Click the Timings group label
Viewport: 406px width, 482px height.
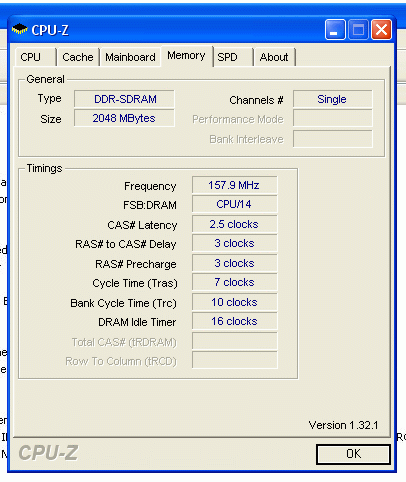pyautogui.click(x=44, y=168)
